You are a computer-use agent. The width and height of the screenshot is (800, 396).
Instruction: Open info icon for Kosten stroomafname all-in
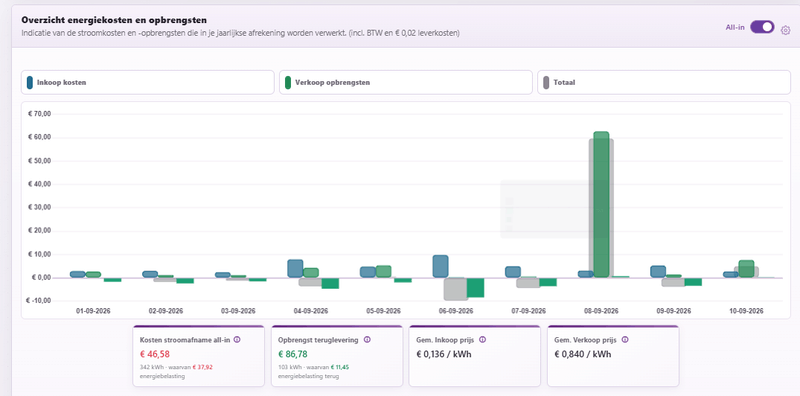click(x=237, y=339)
